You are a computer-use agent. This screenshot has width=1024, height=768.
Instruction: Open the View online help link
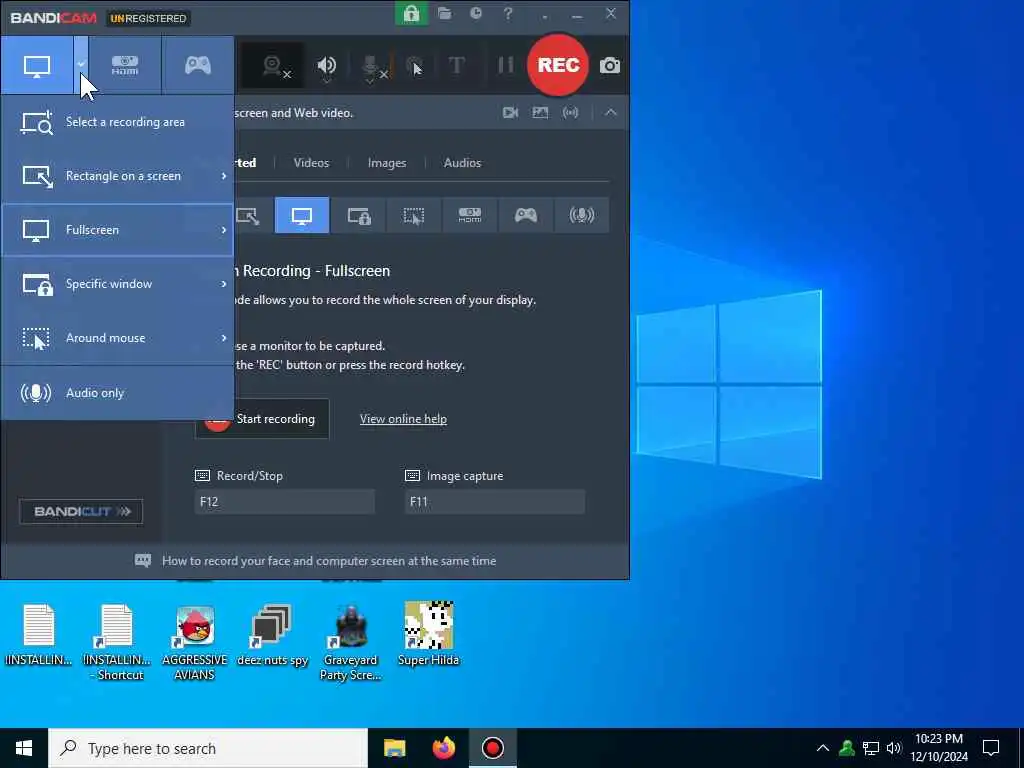click(x=403, y=419)
